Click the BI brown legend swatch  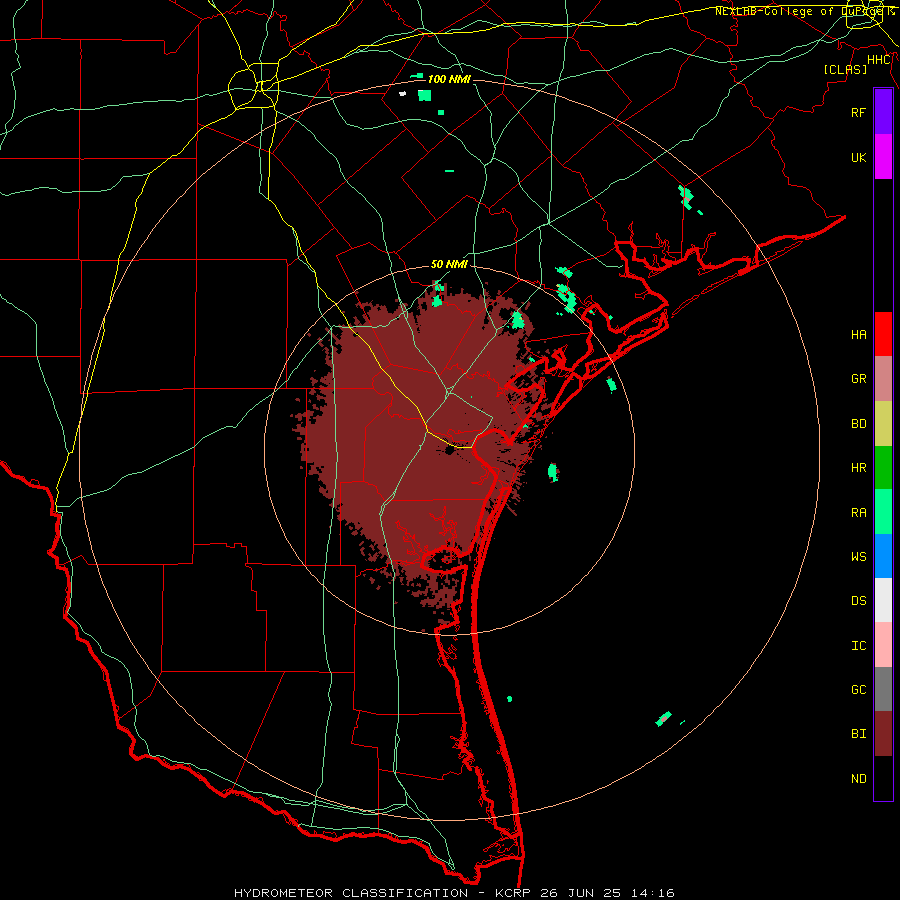(x=883, y=734)
